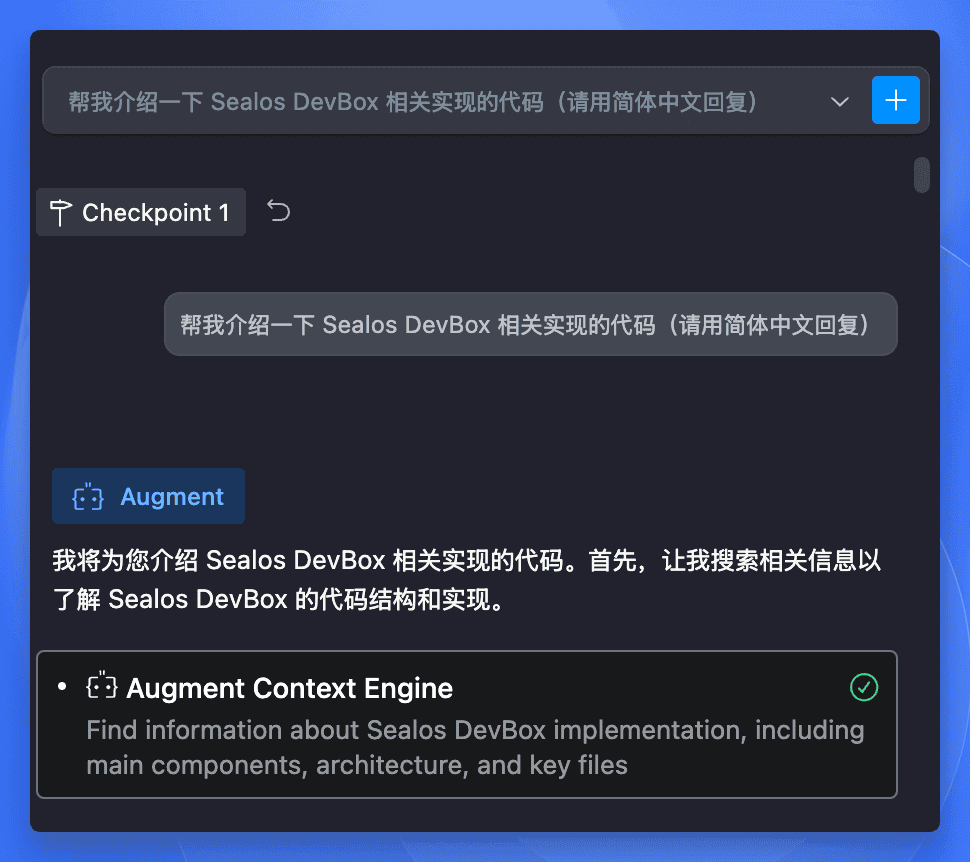The image size is (970, 862).
Task: Start a new chat with the blue plus button
Action: coord(895,100)
